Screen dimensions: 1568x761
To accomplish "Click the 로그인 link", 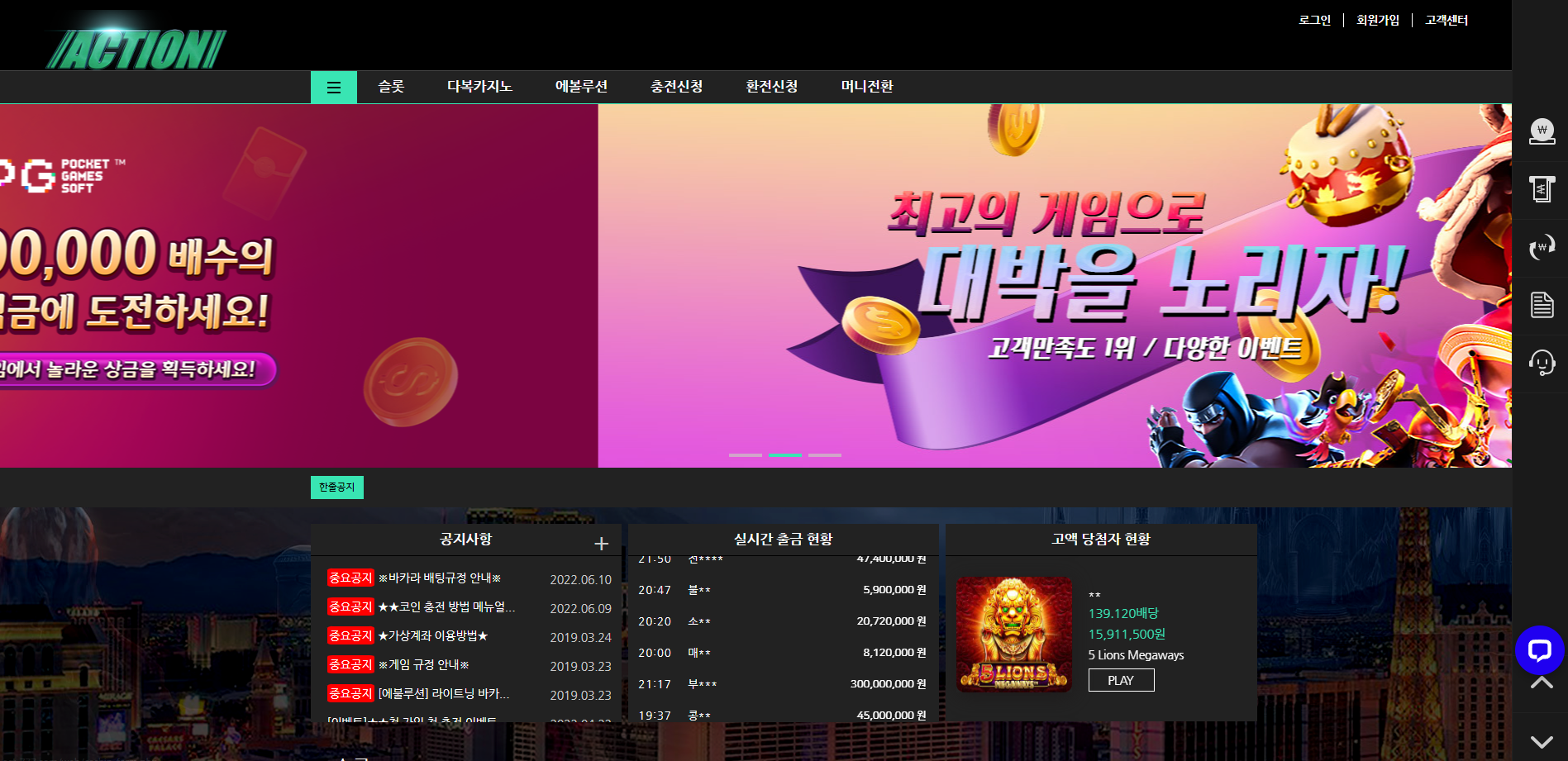I will click(x=1314, y=20).
